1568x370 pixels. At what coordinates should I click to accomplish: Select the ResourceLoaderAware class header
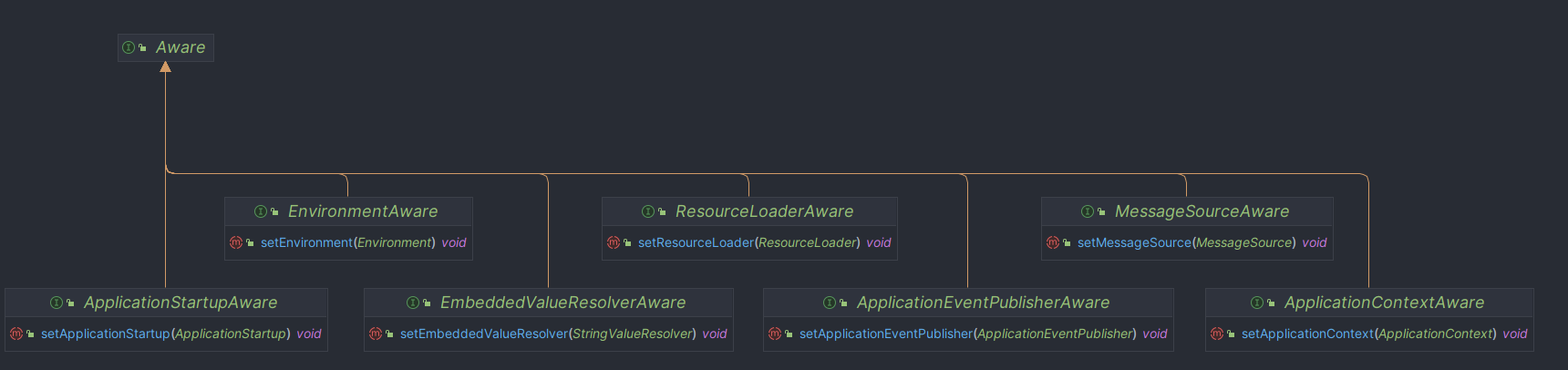coord(749,211)
